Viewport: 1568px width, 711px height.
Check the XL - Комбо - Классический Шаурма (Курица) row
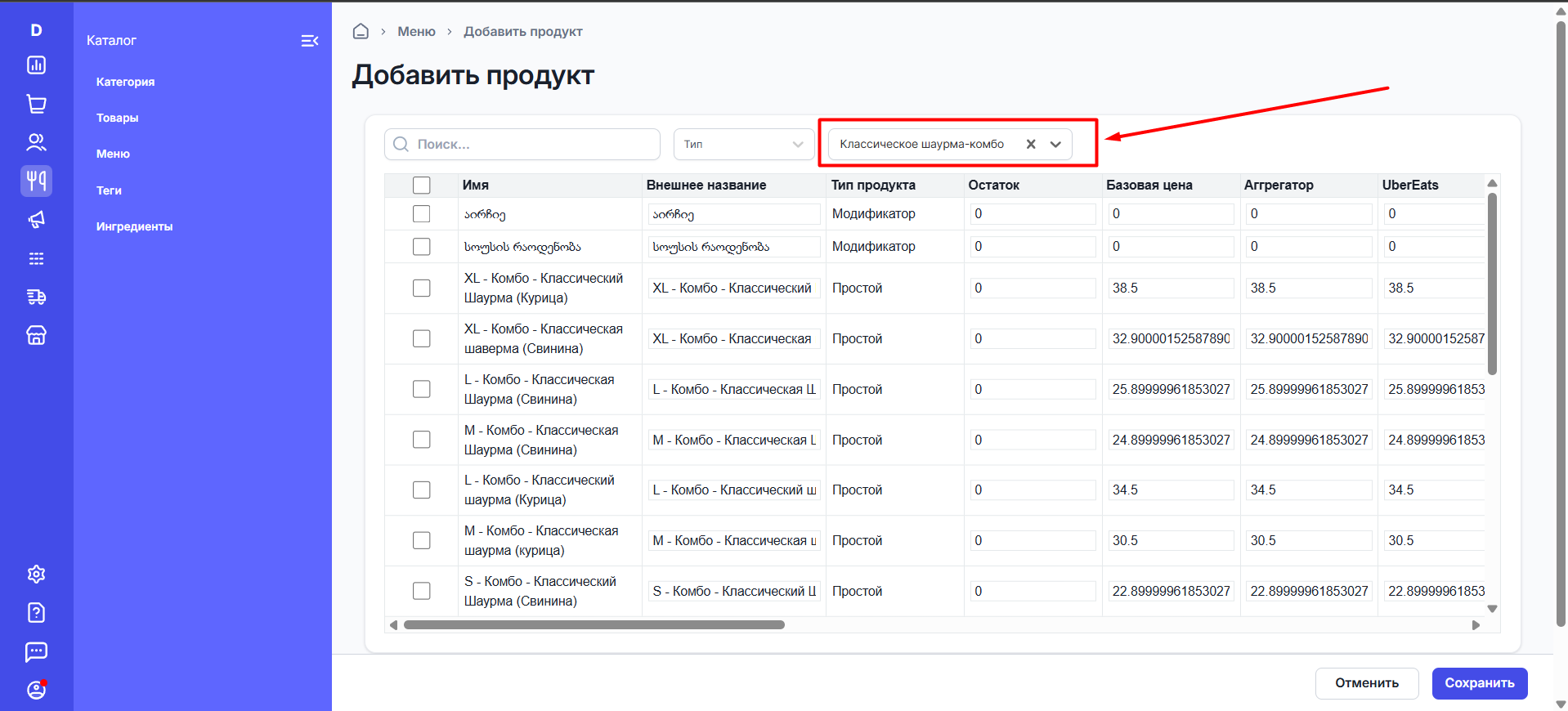(x=422, y=288)
